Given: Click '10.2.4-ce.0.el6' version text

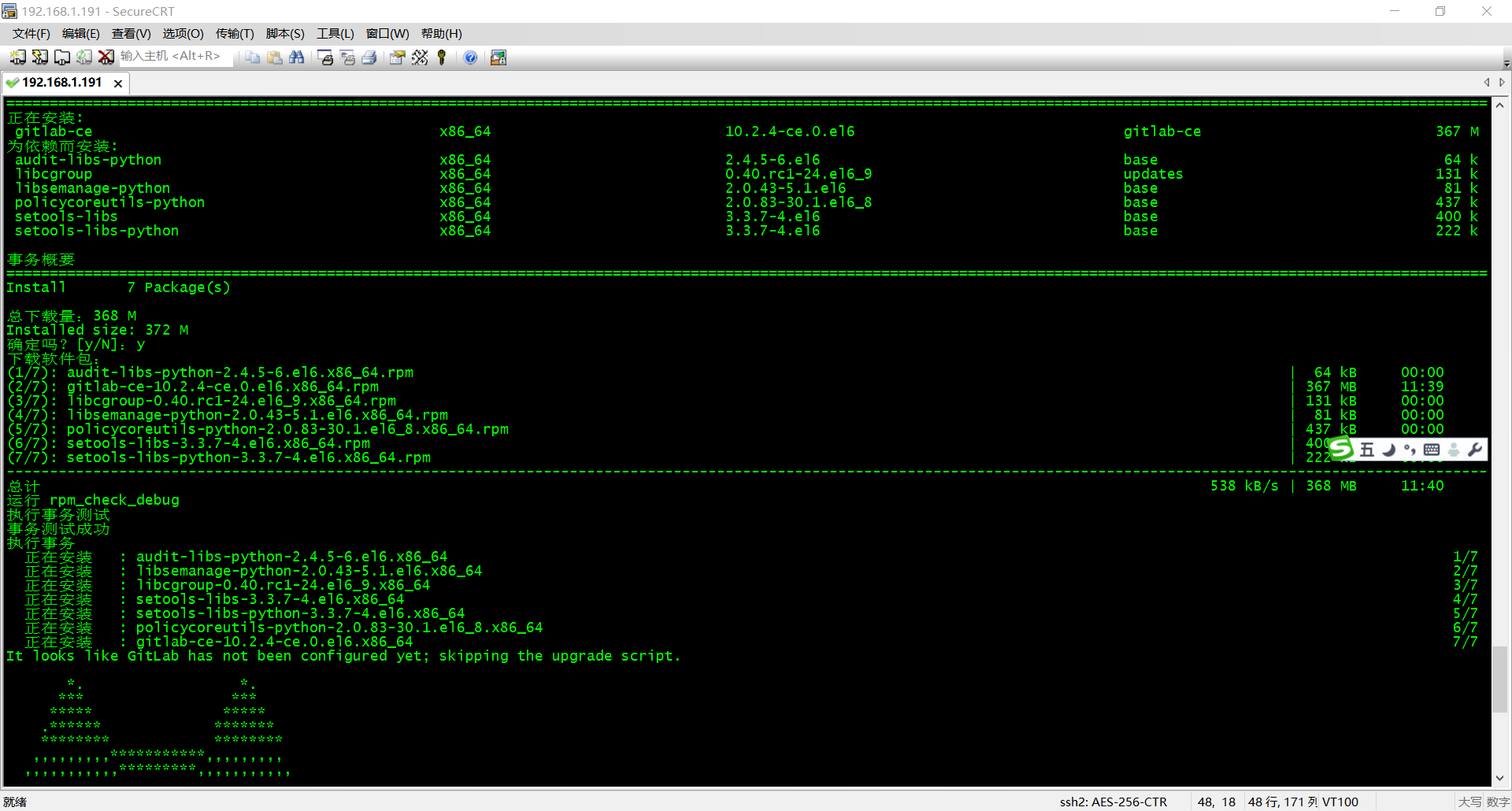Looking at the screenshot, I should pyautogui.click(x=790, y=131).
